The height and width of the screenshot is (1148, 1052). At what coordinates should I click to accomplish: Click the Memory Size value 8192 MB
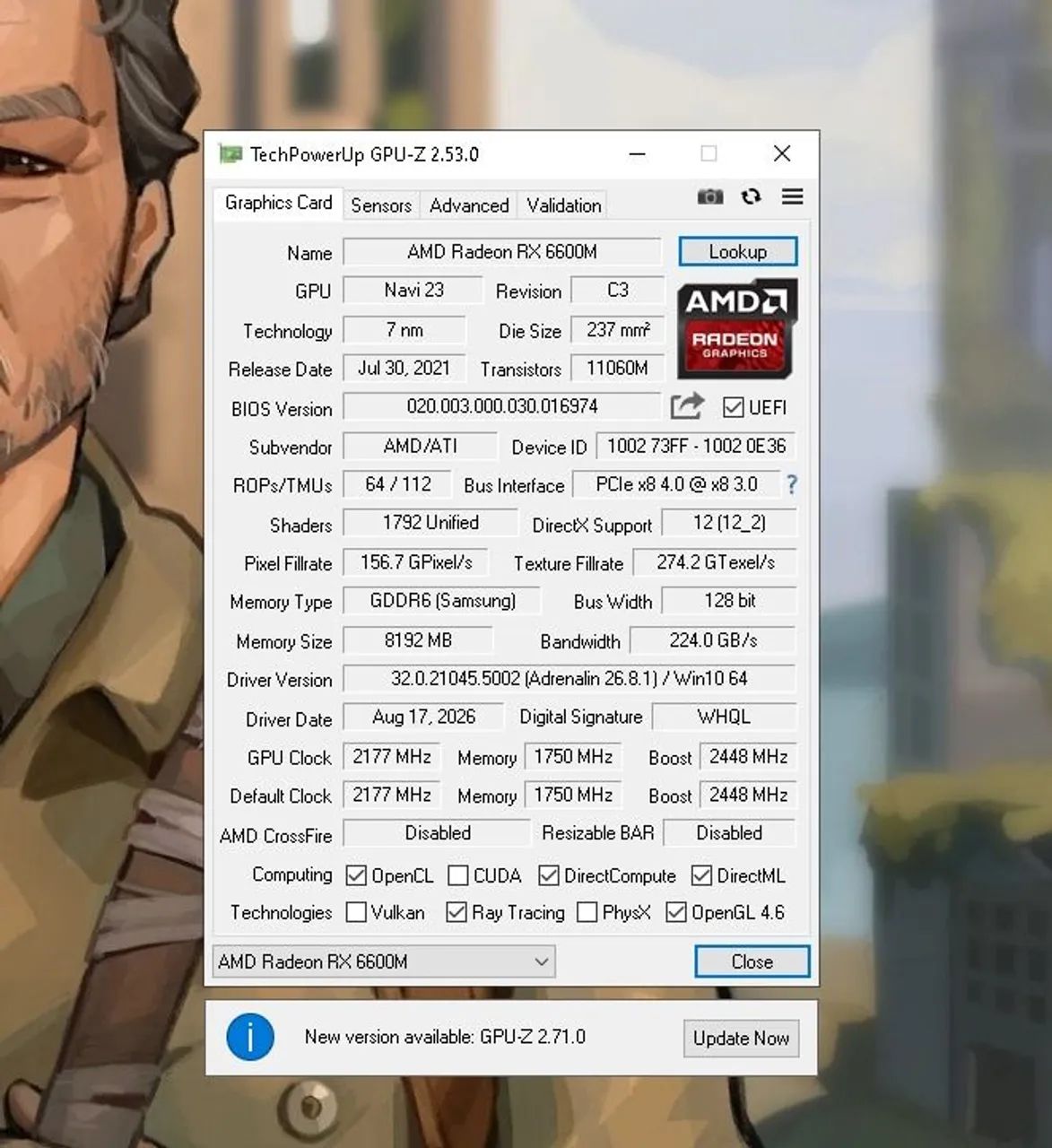pyautogui.click(x=418, y=640)
